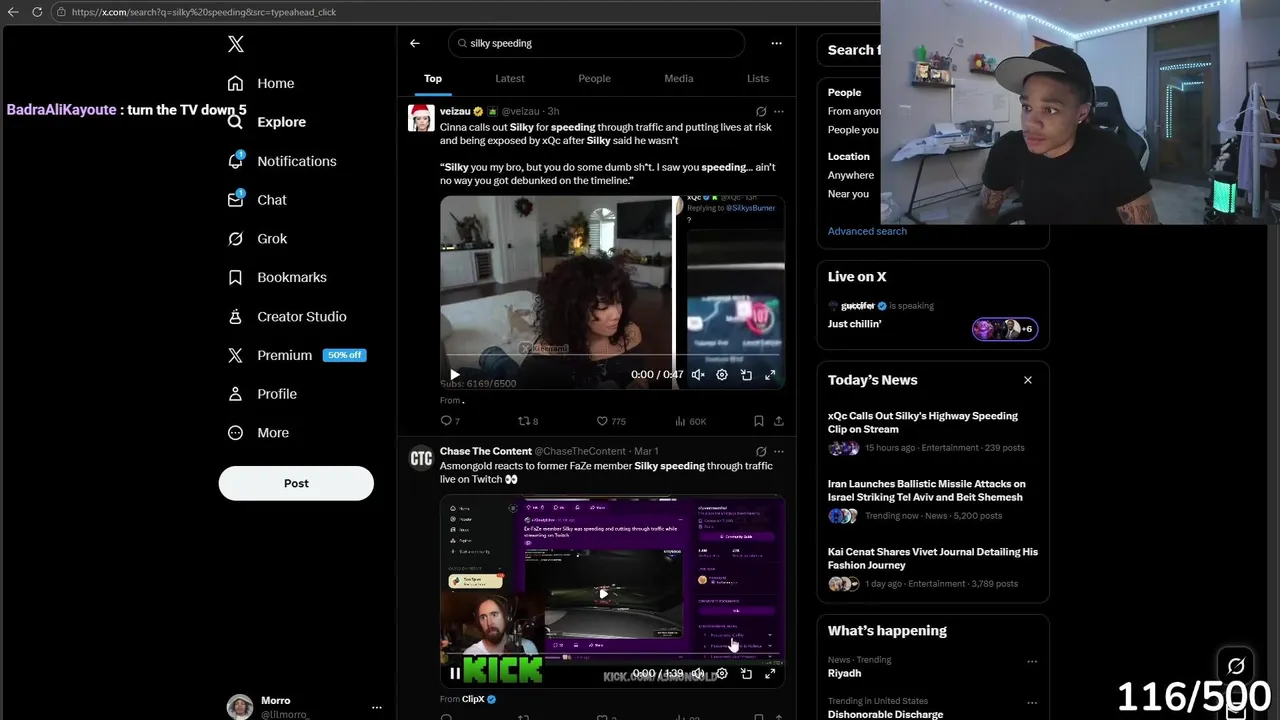
Task: Fullscreen the veizau video
Action: click(770, 375)
